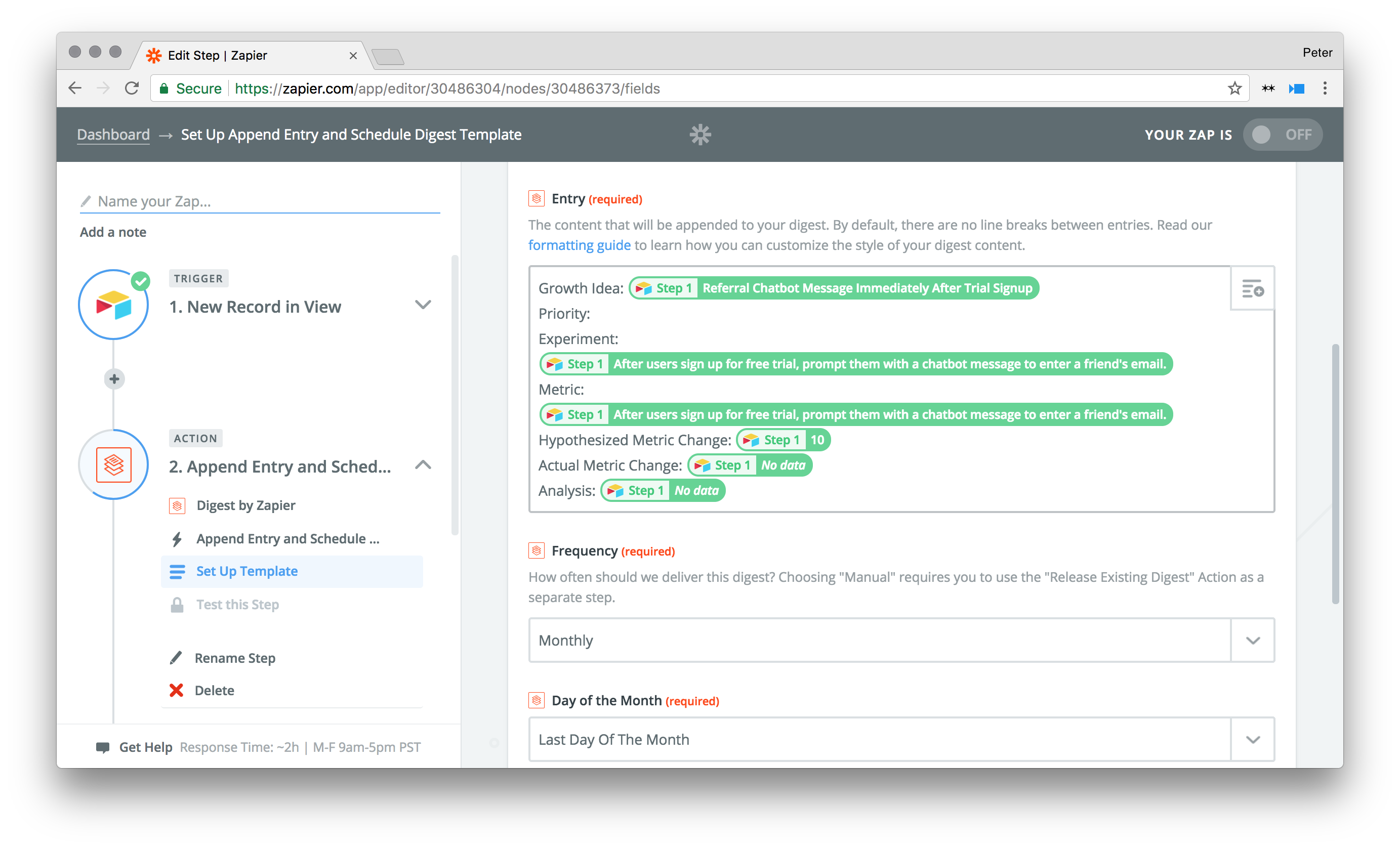Click the Set Up Template list icon
This screenshot has height=849, width=1400.
coord(177,571)
